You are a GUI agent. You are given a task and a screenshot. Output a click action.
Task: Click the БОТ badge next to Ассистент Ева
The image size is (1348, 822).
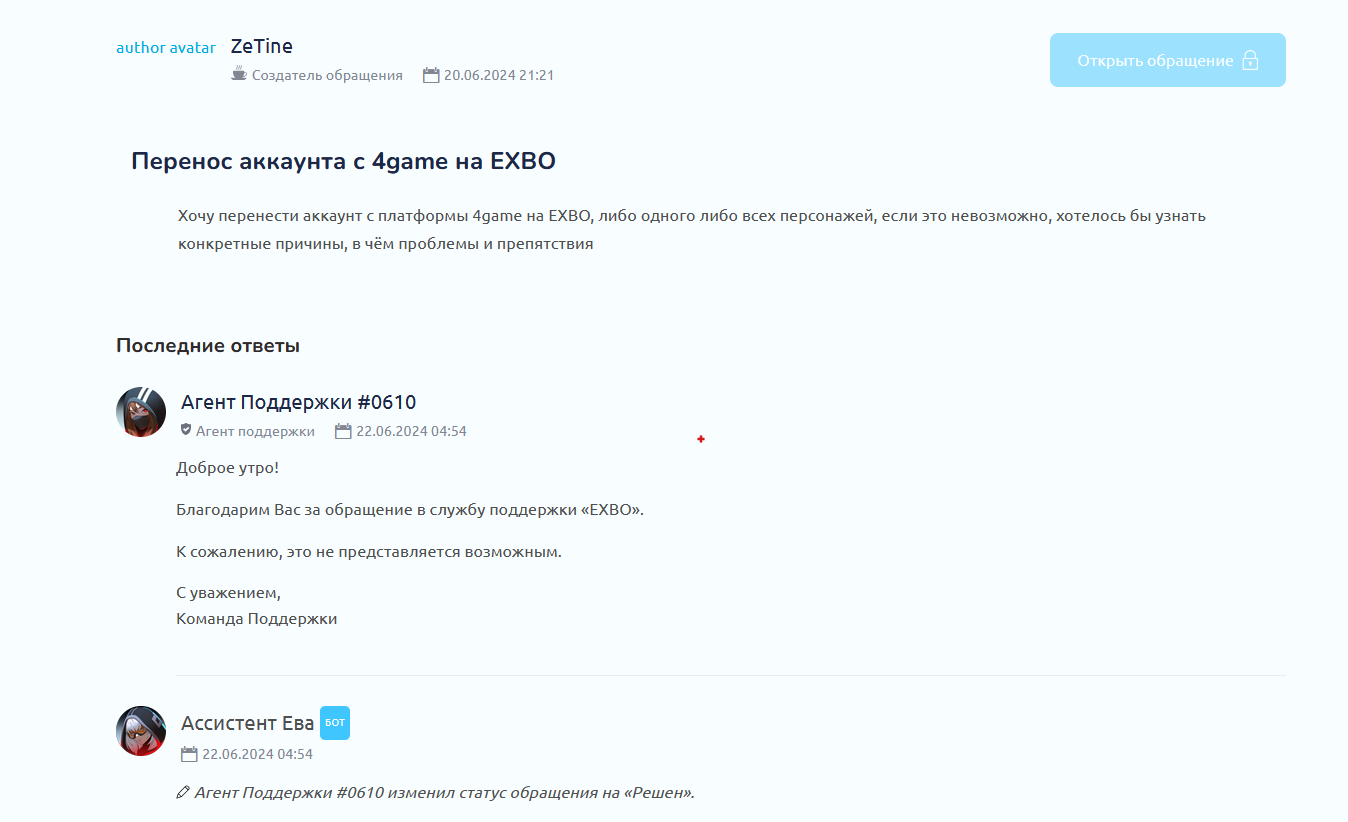335,722
